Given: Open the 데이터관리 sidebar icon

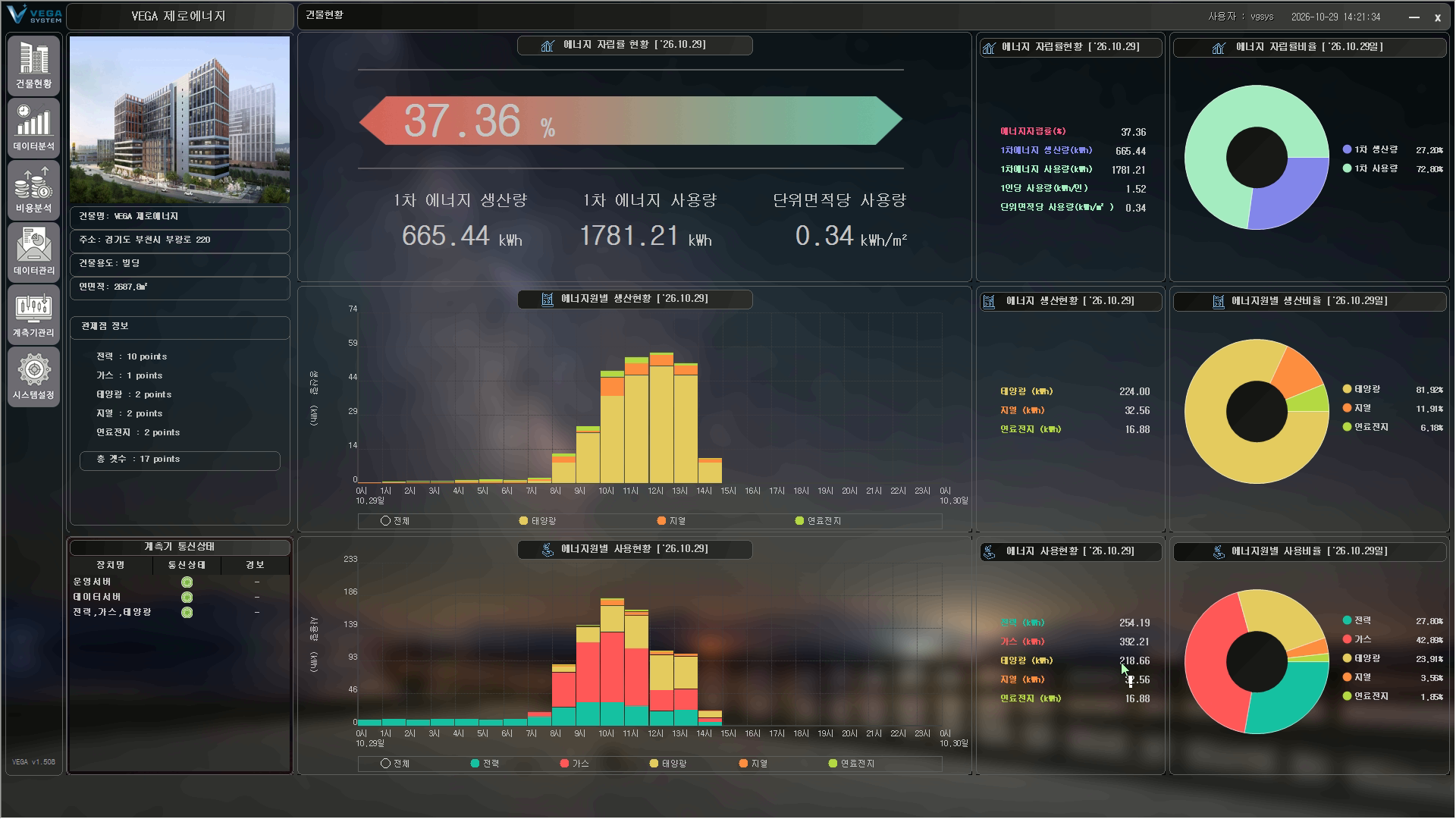Looking at the screenshot, I should tap(33, 252).
